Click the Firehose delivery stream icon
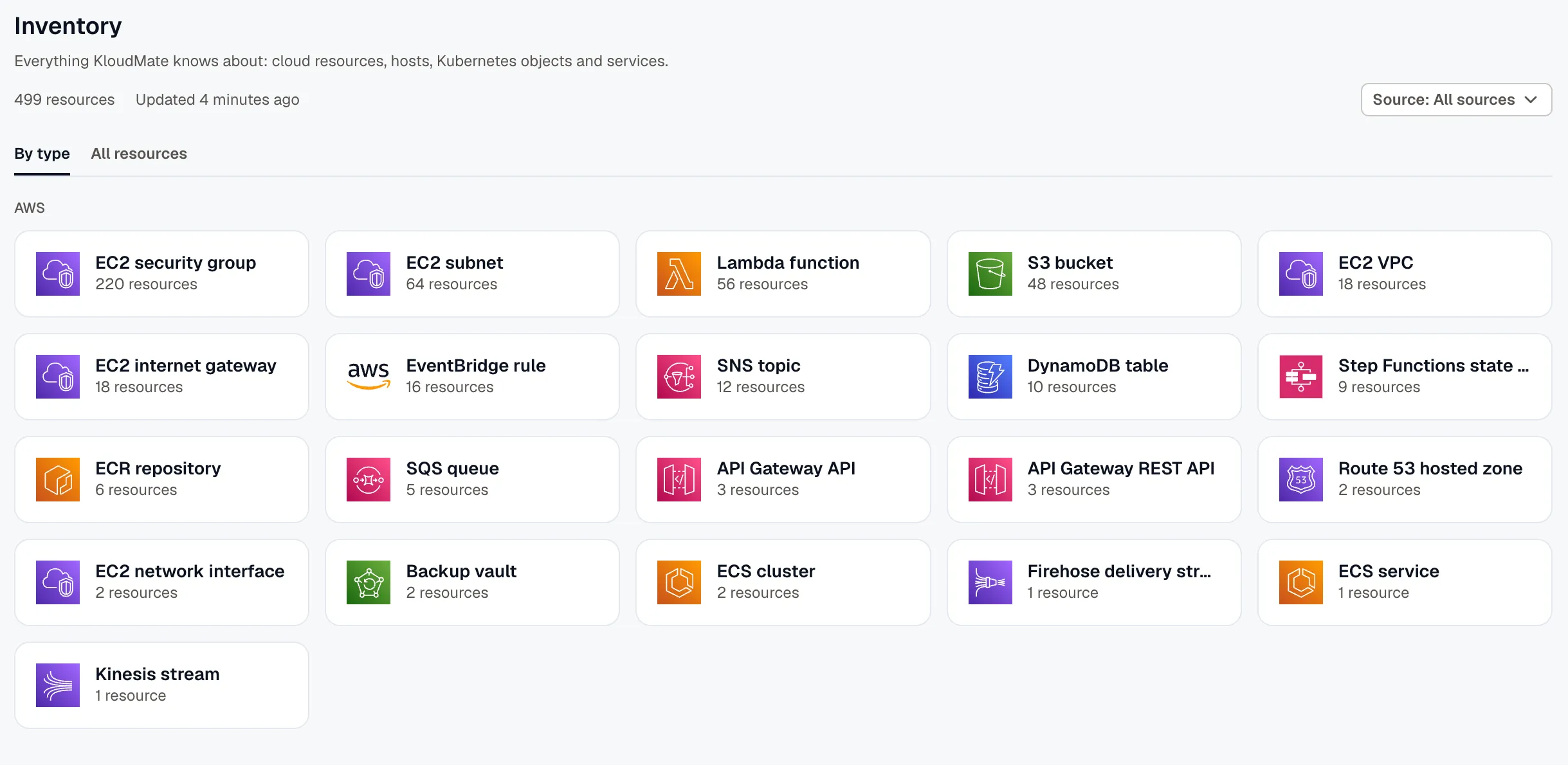 [990, 582]
